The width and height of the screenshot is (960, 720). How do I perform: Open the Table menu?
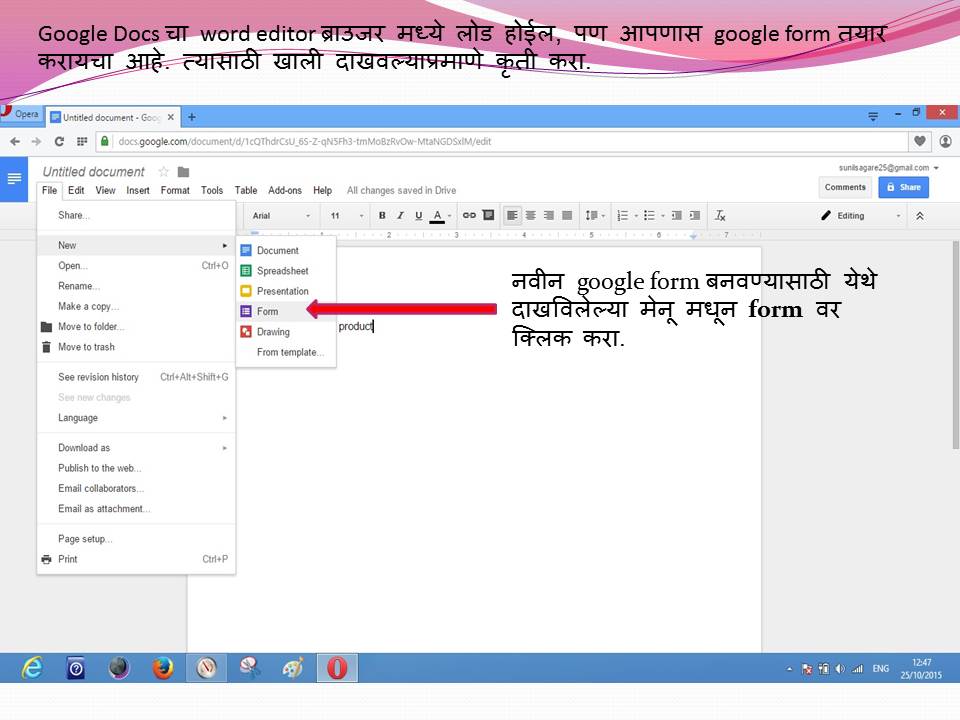(246, 190)
